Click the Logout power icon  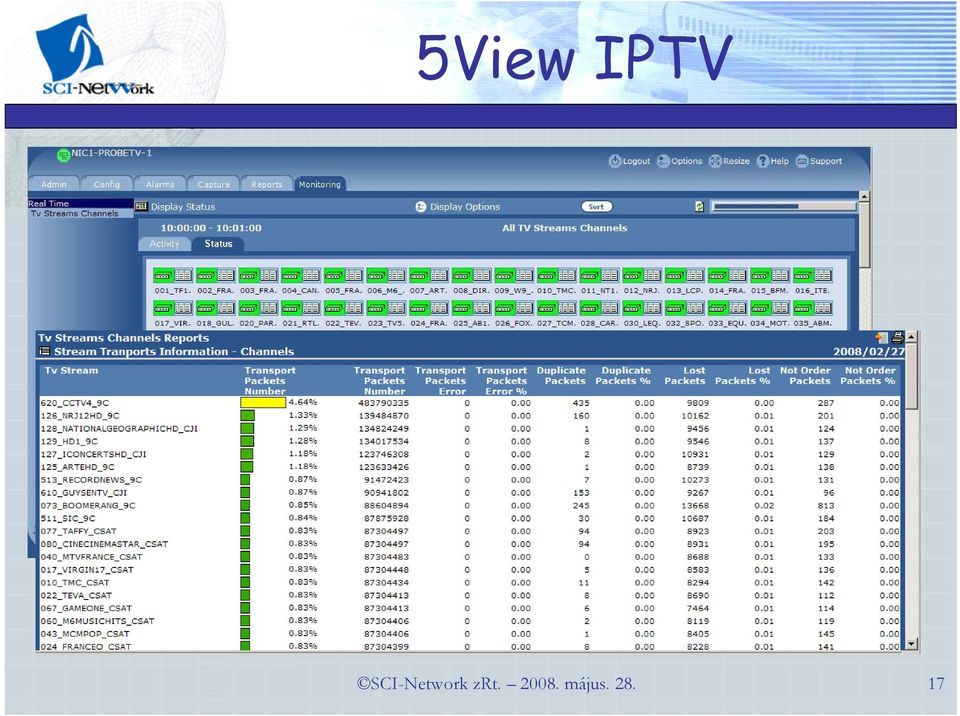[615, 161]
